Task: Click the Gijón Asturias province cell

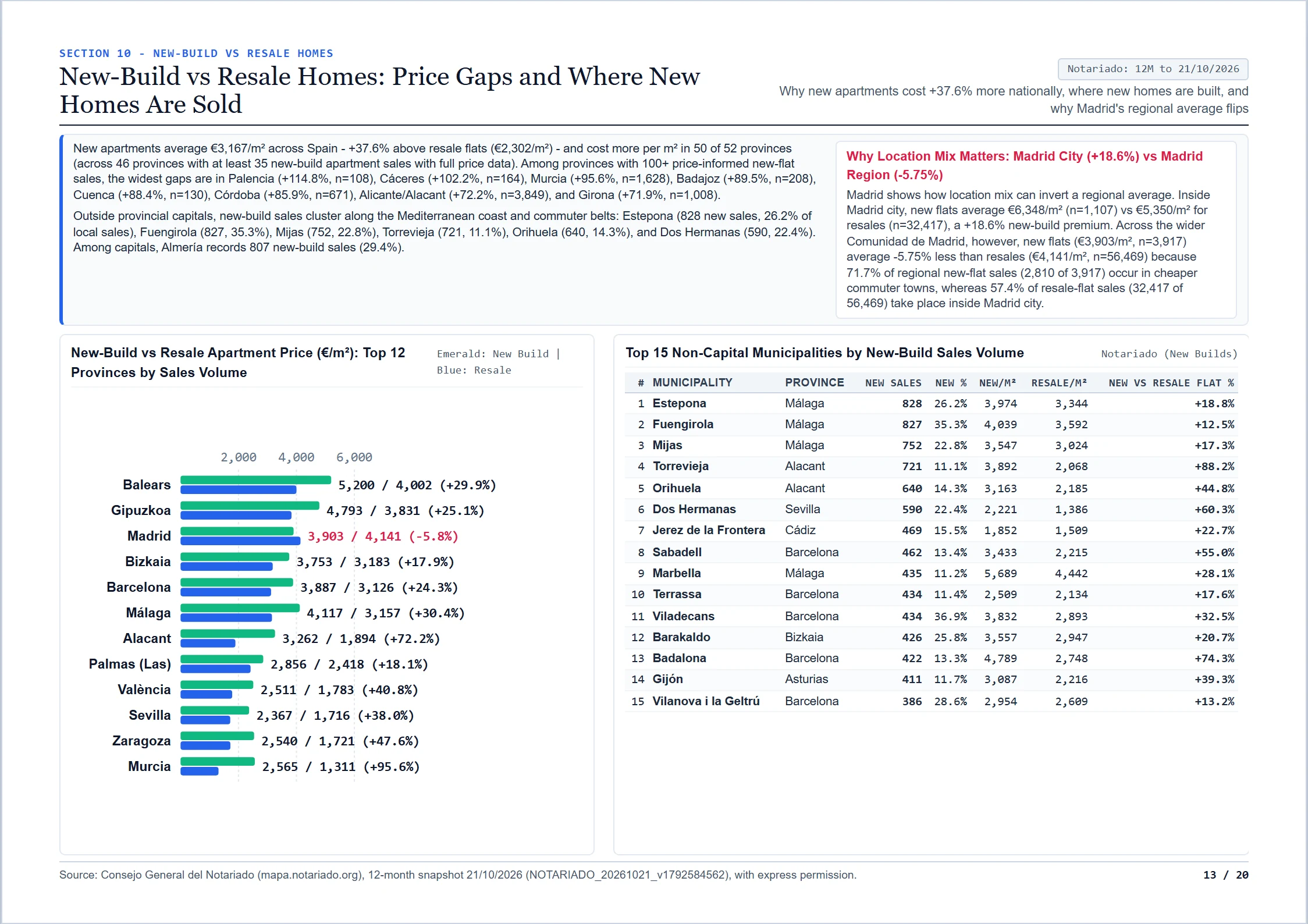Action: pos(806,679)
